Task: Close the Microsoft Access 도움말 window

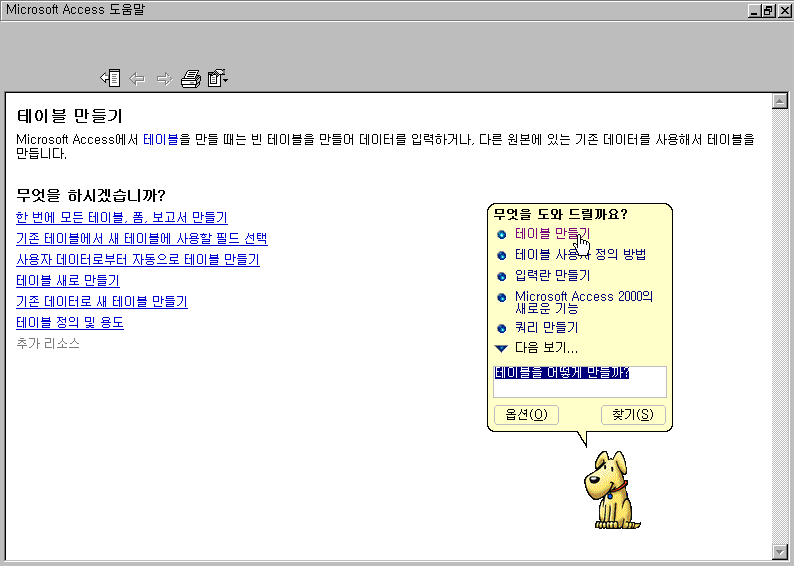Action: [x=784, y=11]
